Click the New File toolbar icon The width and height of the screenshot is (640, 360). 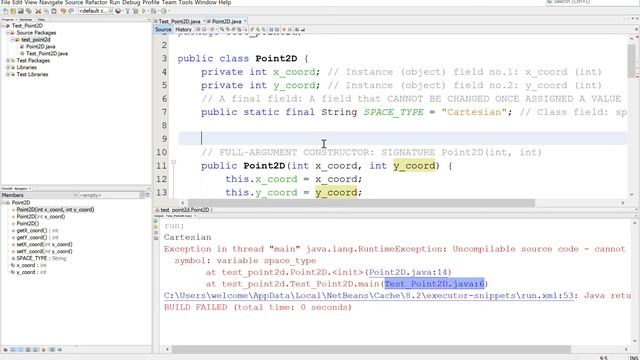pyautogui.click(x=5, y=11)
